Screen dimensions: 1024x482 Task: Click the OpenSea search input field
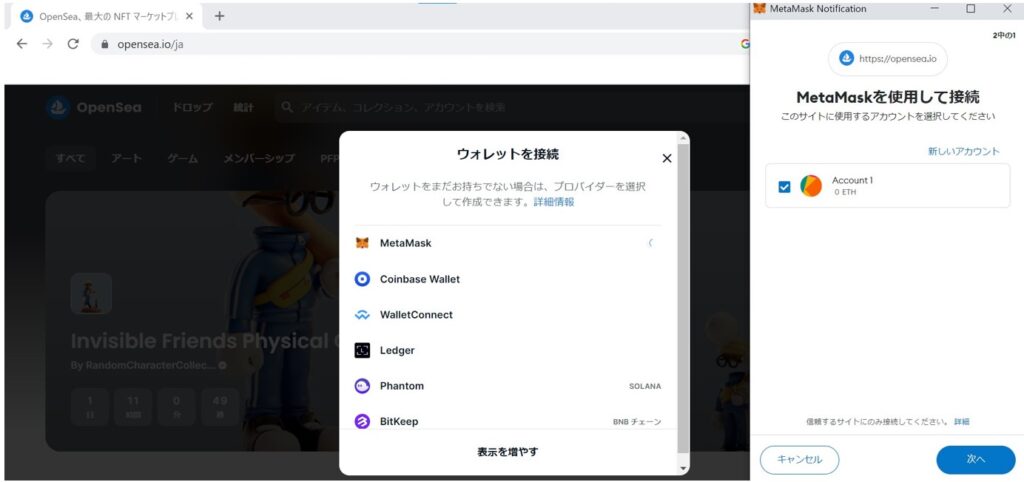click(x=511, y=107)
